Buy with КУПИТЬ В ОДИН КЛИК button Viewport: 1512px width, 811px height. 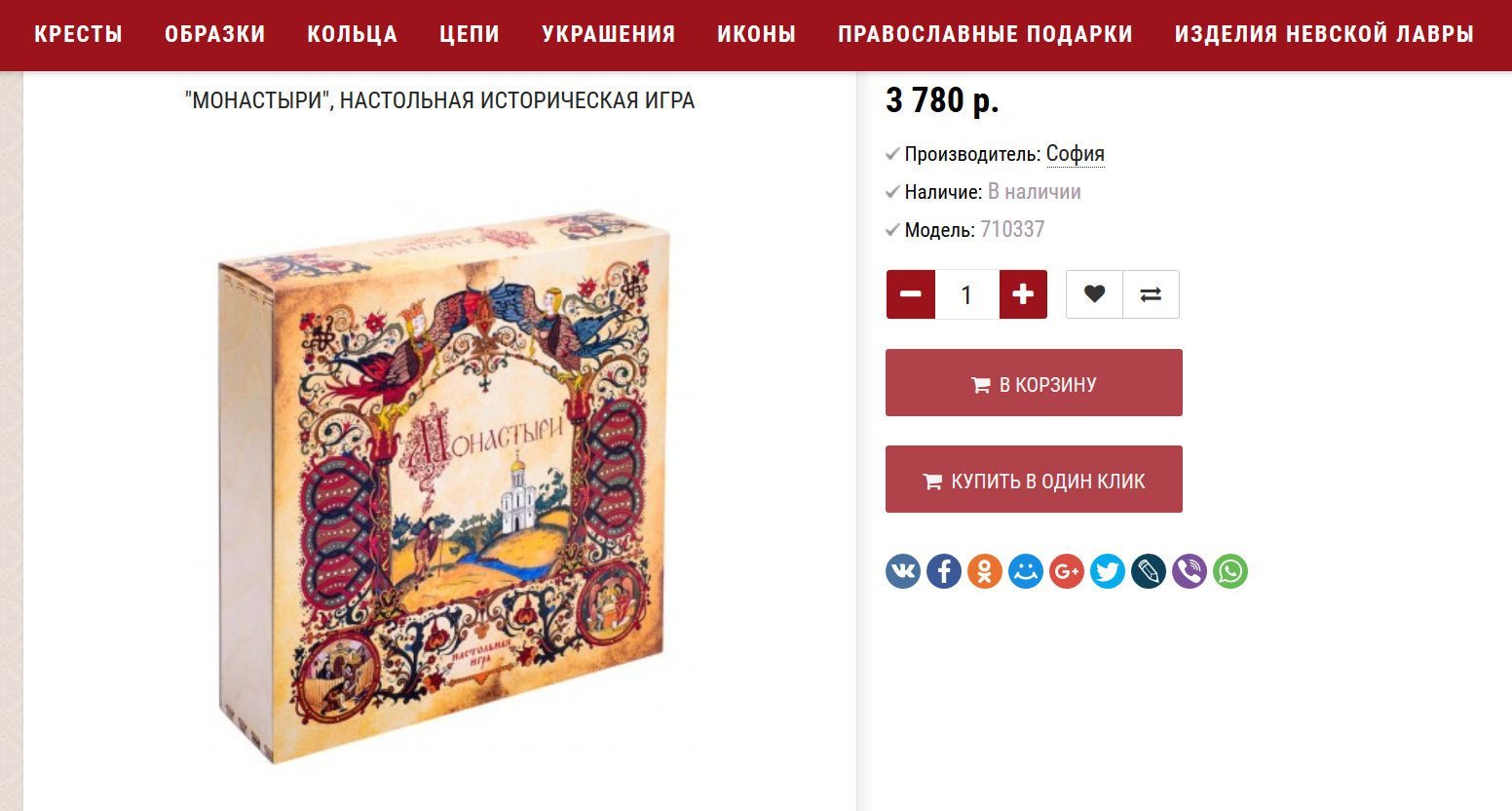click(x=1034, y=480)
